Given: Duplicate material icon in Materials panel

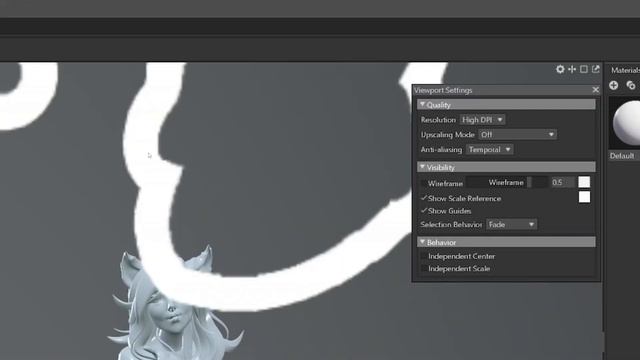Looking at the screenshot, I should pyautogui.click(x=631, y=85).
